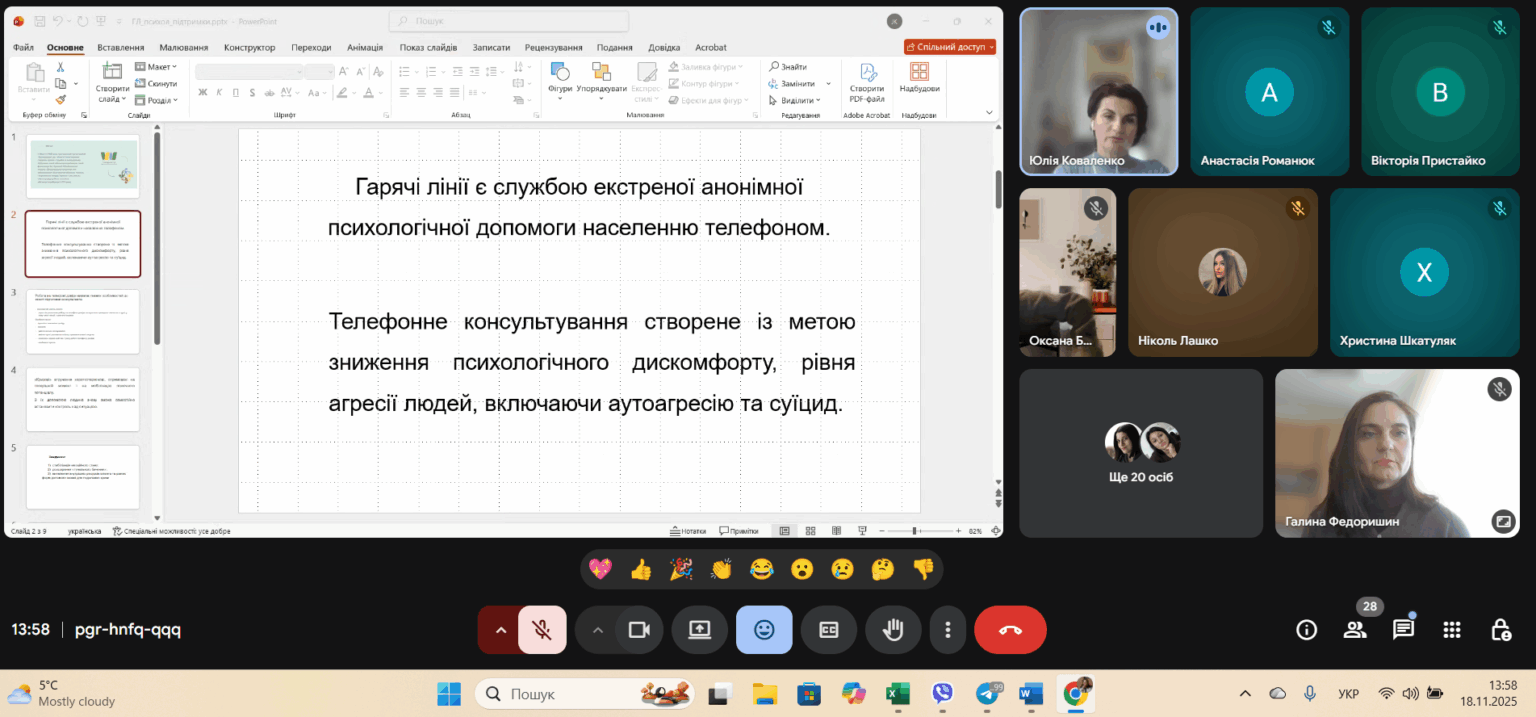
Task: Expand video settings arrow beside camera
Action: click(598, 630)
